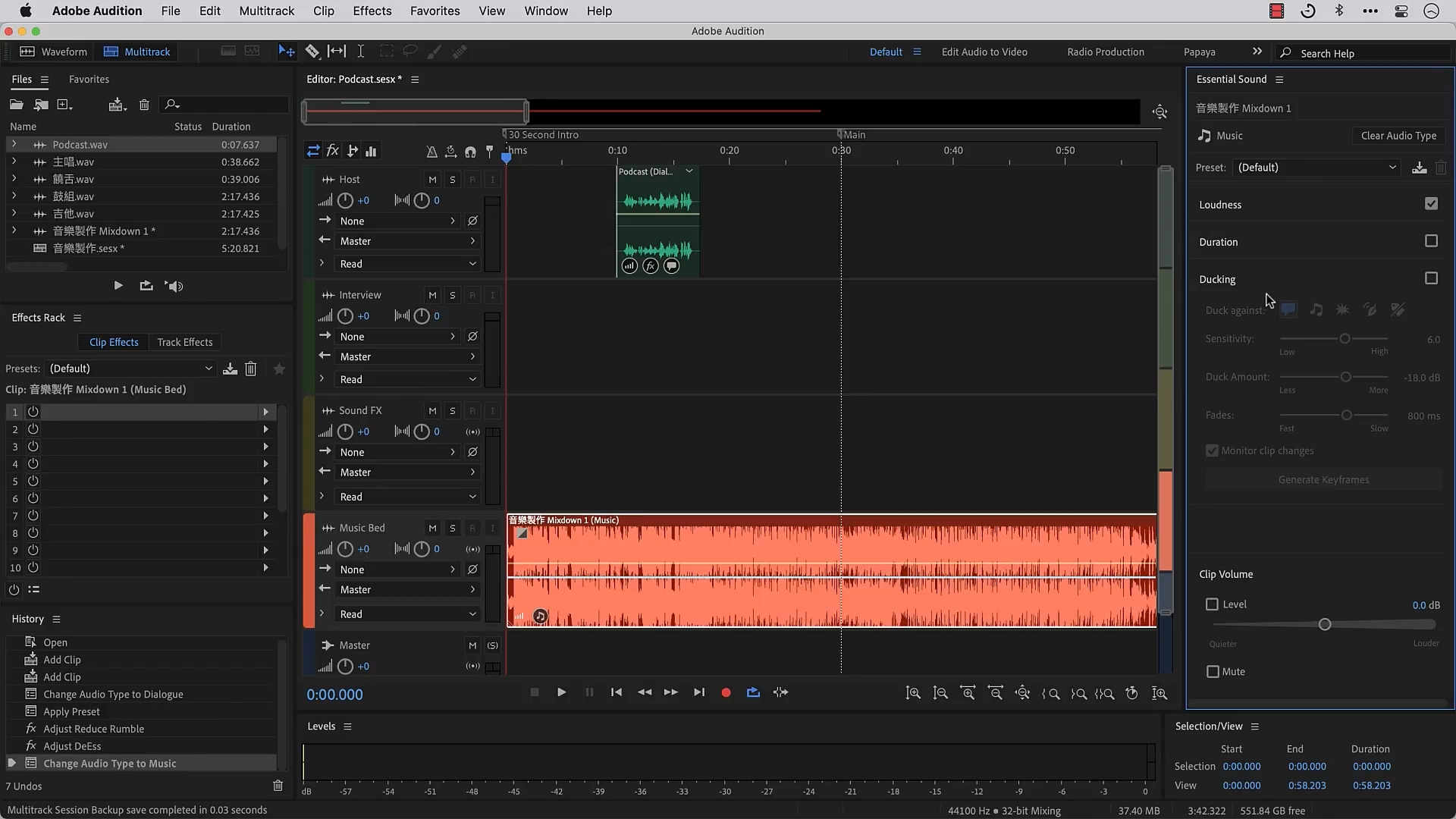The width and height of the screenshot is (1456, 819).
Task: Toggle the metronome icon in track header toolbar
Action: pos(431,152)
